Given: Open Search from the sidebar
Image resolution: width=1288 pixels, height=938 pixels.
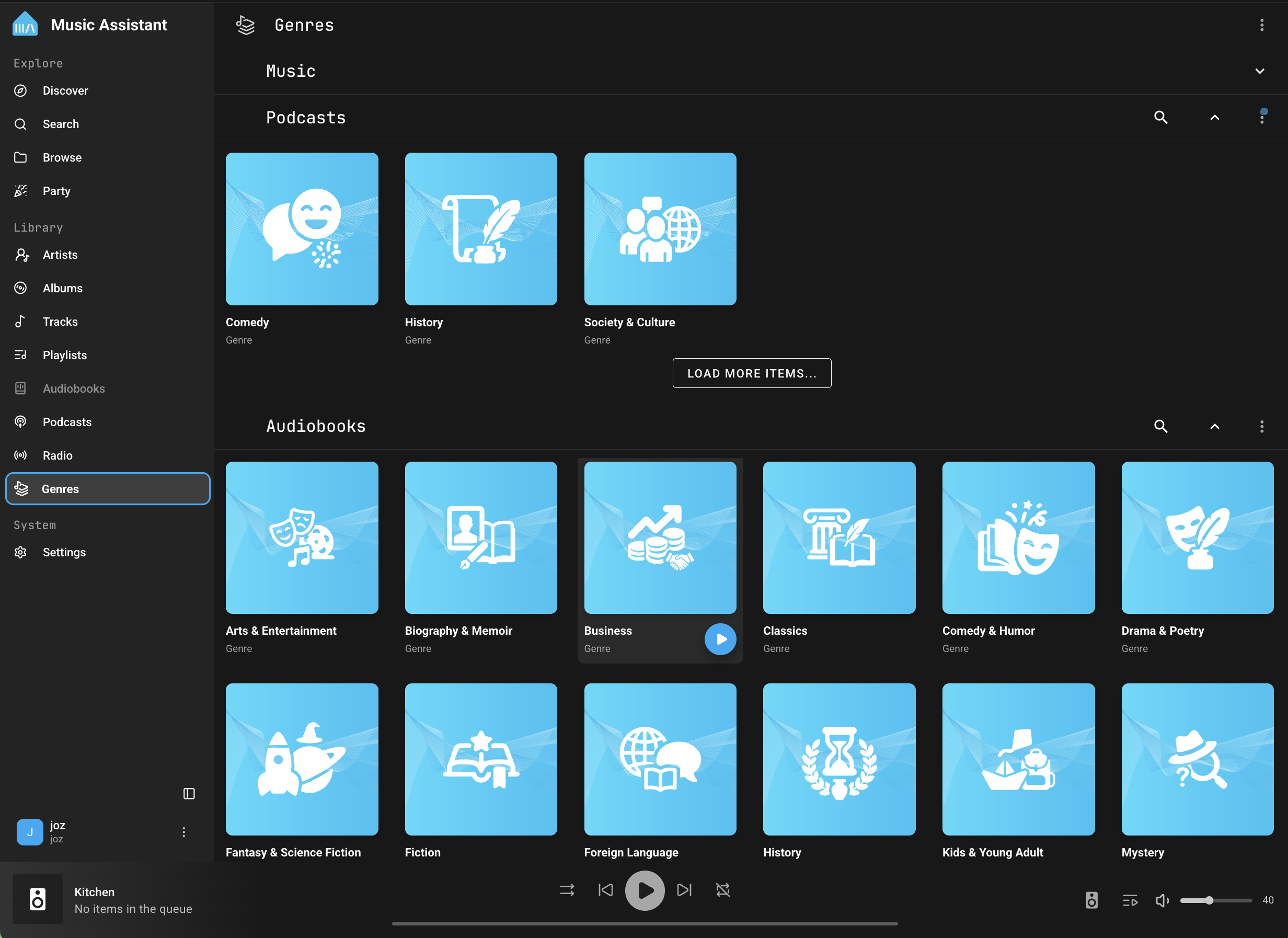Looking at the screenshot, I should coord(107,124).
